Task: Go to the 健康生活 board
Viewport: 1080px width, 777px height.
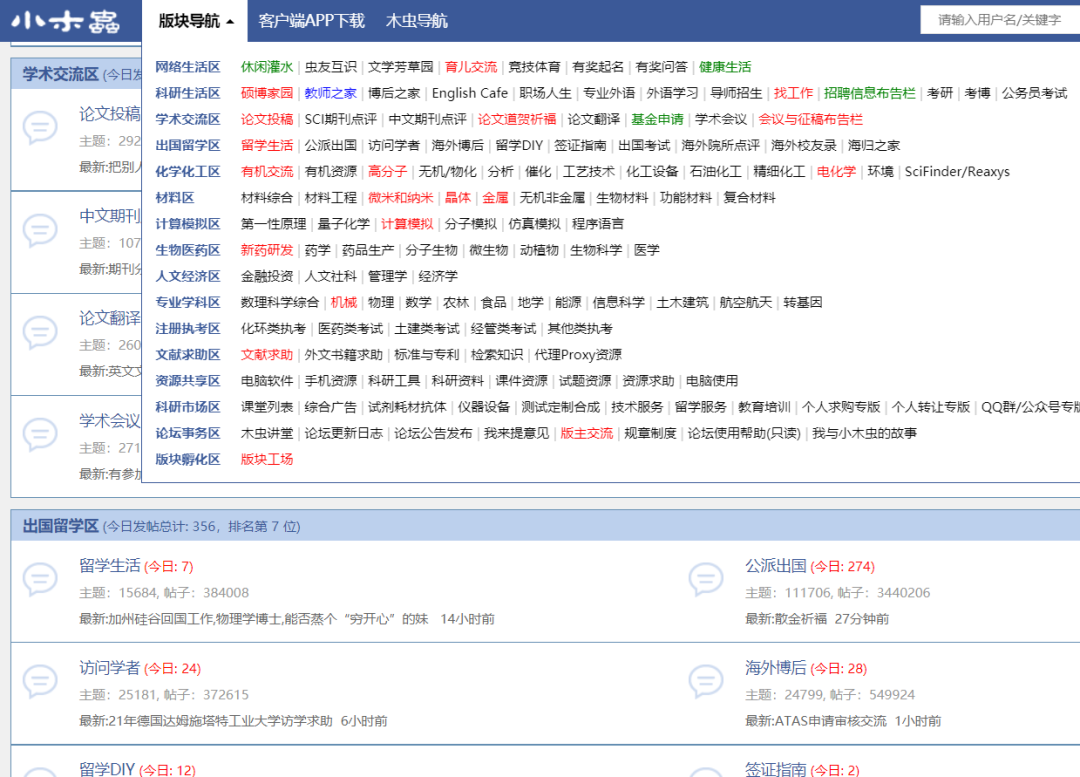Action: (x=725, y=67)
